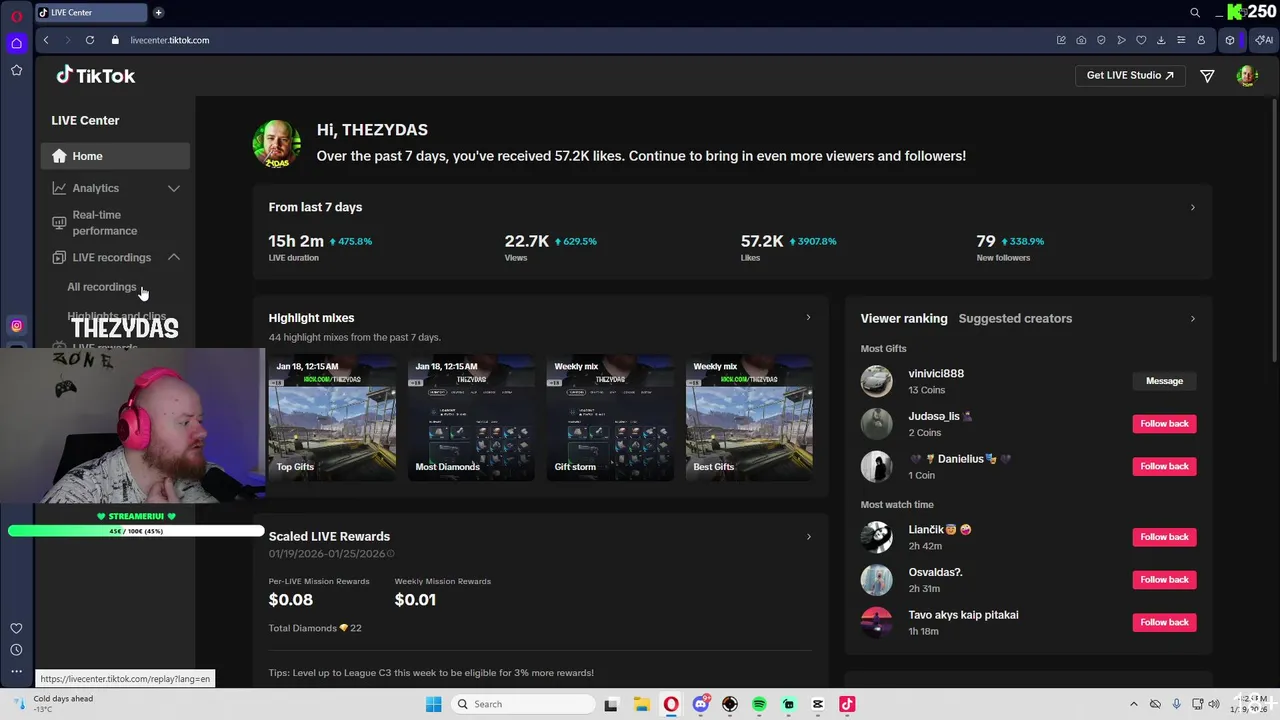Follow back Danielius
Viewport: 1280px width, 720px height.
tap(1164, 466)
